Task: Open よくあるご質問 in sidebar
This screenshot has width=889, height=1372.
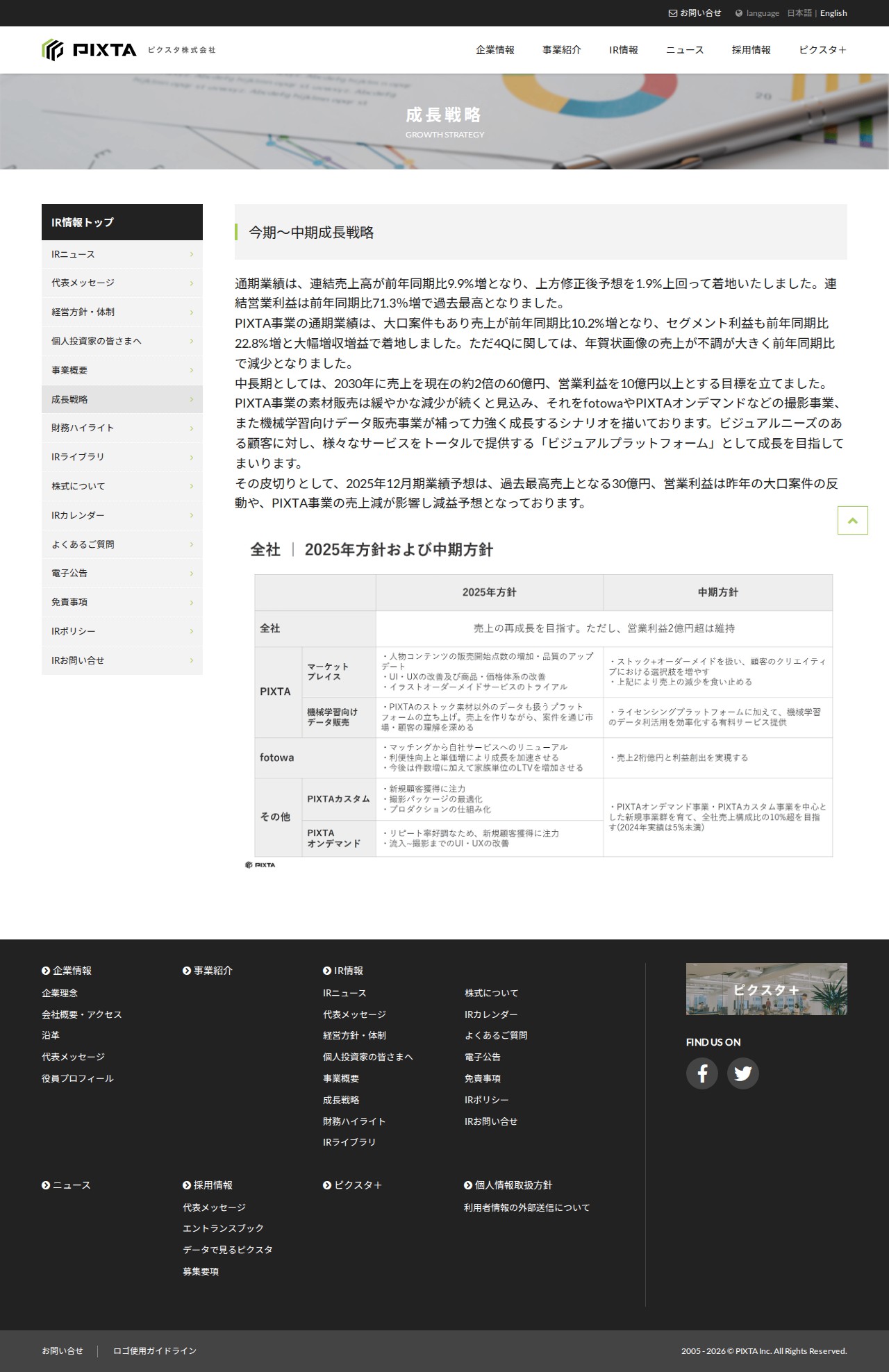Action: click(x=122, y=544)
